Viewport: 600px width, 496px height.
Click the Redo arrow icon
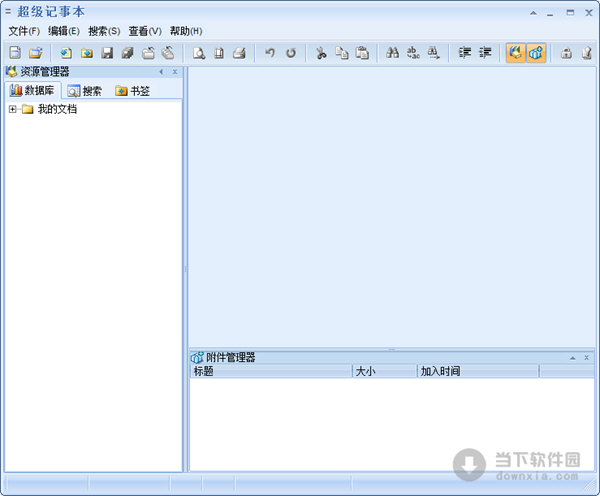291,52
